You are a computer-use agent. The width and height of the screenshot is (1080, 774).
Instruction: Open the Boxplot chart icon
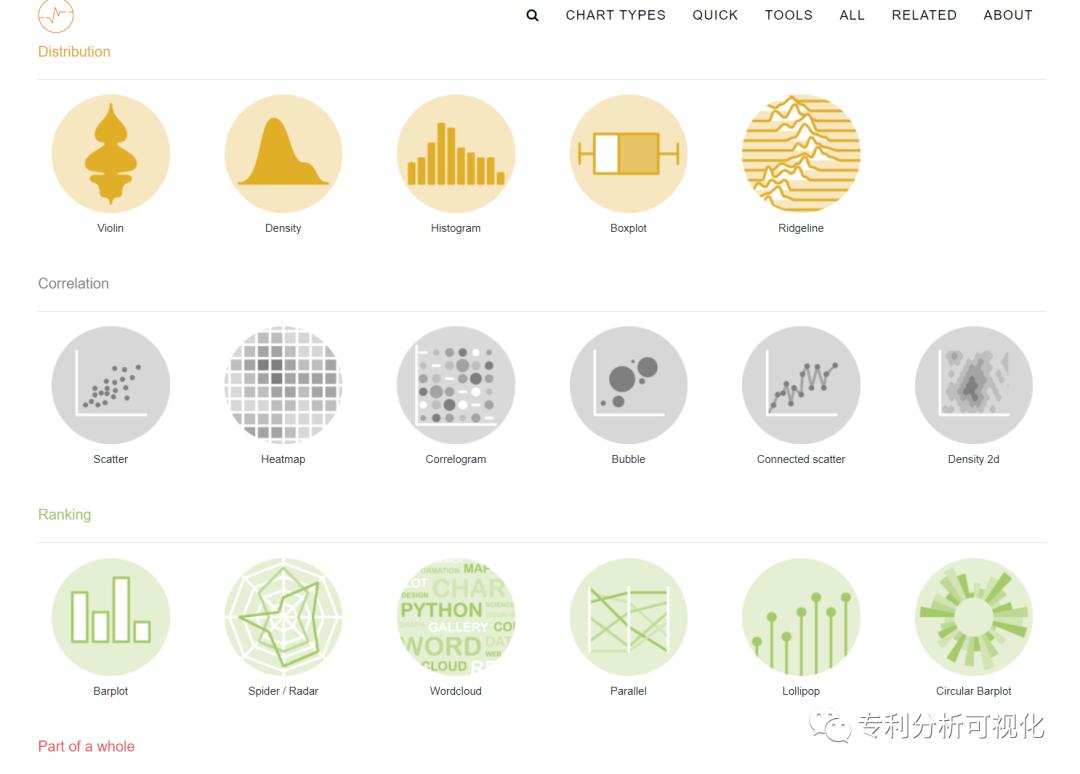628,154
